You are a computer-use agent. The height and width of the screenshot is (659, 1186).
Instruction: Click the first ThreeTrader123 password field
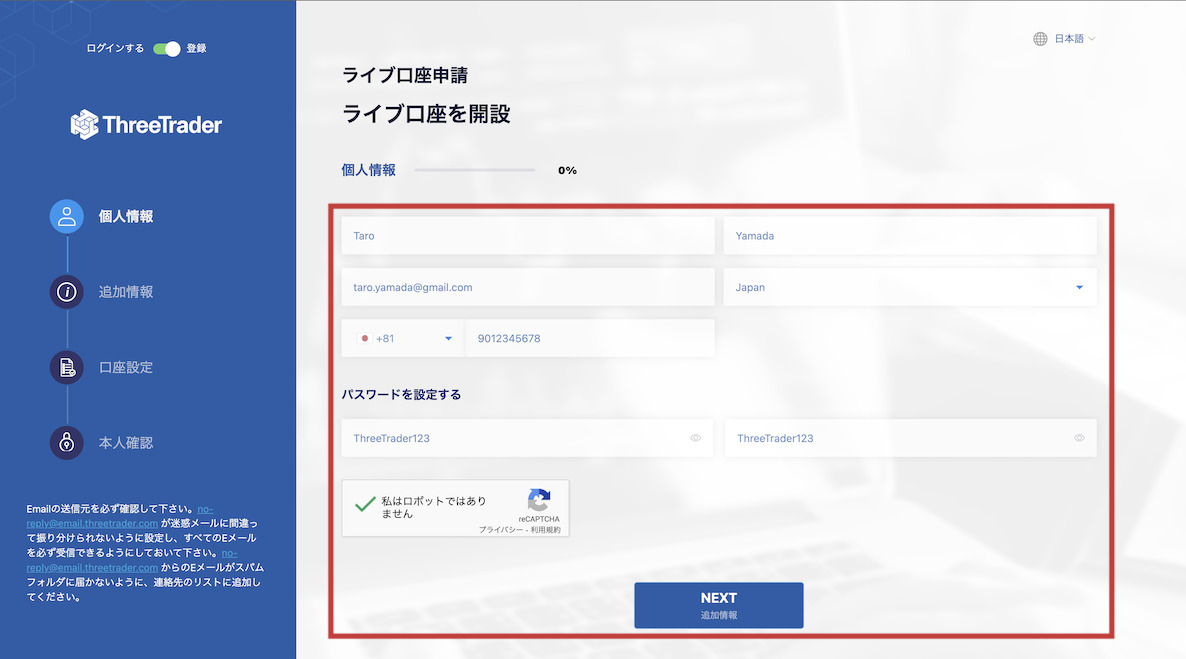527,438
